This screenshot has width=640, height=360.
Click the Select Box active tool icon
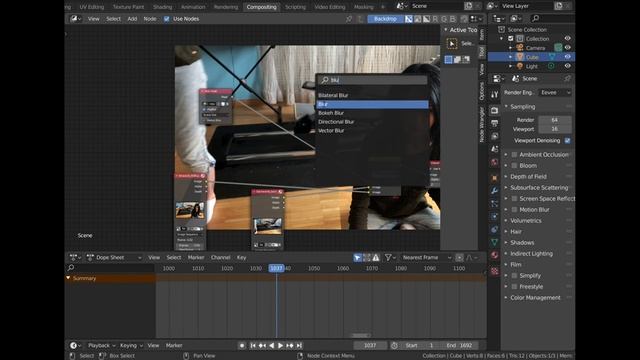tap(452, 44)
